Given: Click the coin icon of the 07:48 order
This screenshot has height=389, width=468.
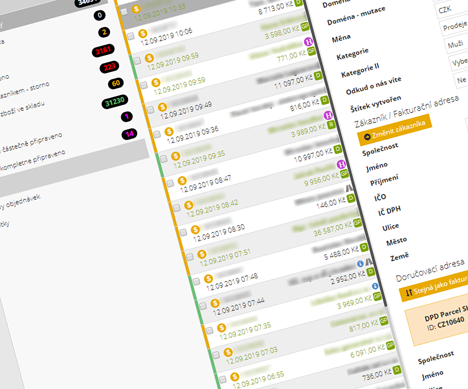Looking at the screenshot, I should tap(208, 279).
